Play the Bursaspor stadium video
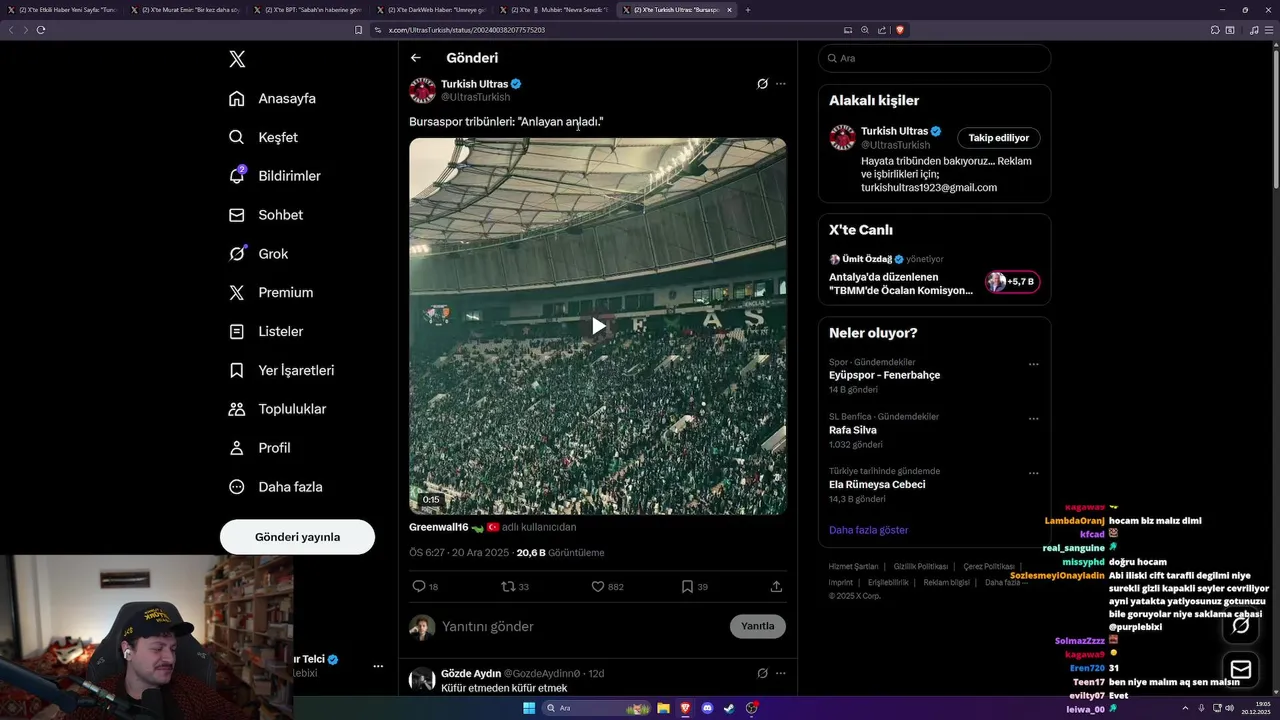The image size is (1280, 720). [x=598, y=326]
